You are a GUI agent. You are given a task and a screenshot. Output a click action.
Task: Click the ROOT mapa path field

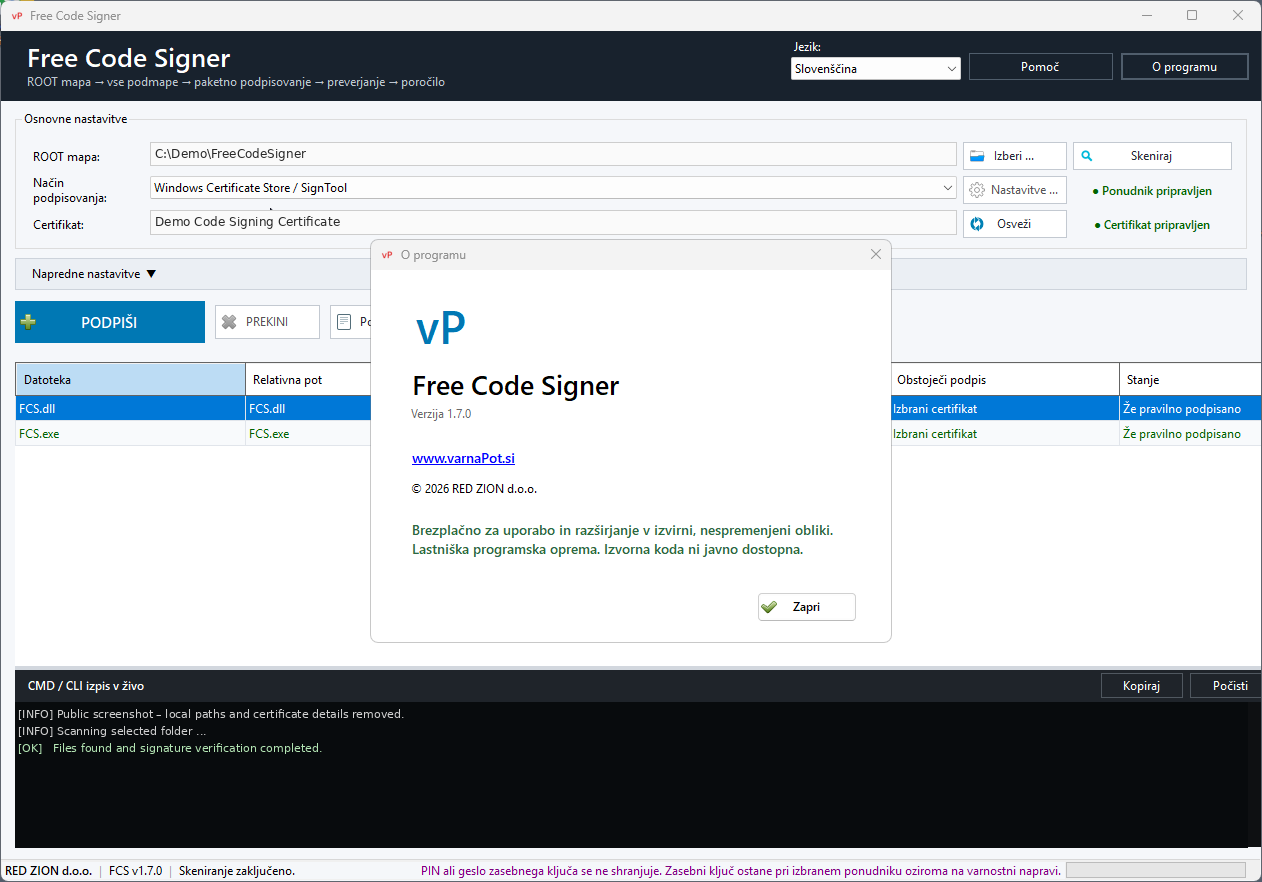tap(553, 154)
